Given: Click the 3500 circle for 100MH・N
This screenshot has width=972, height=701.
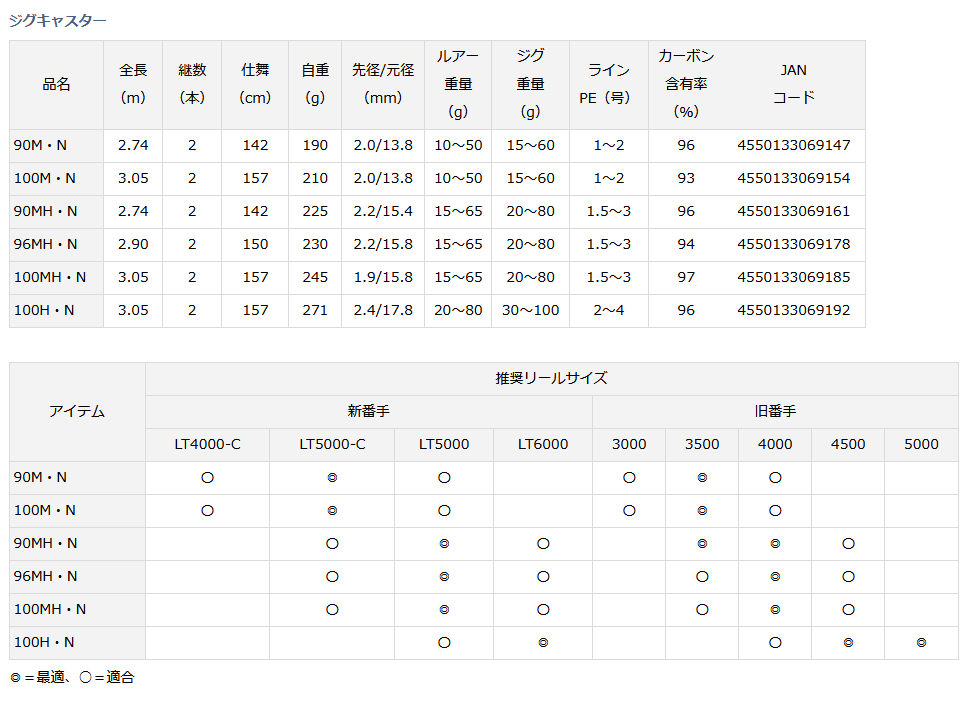Looking at the screenshot, I should tap(702, 610).
